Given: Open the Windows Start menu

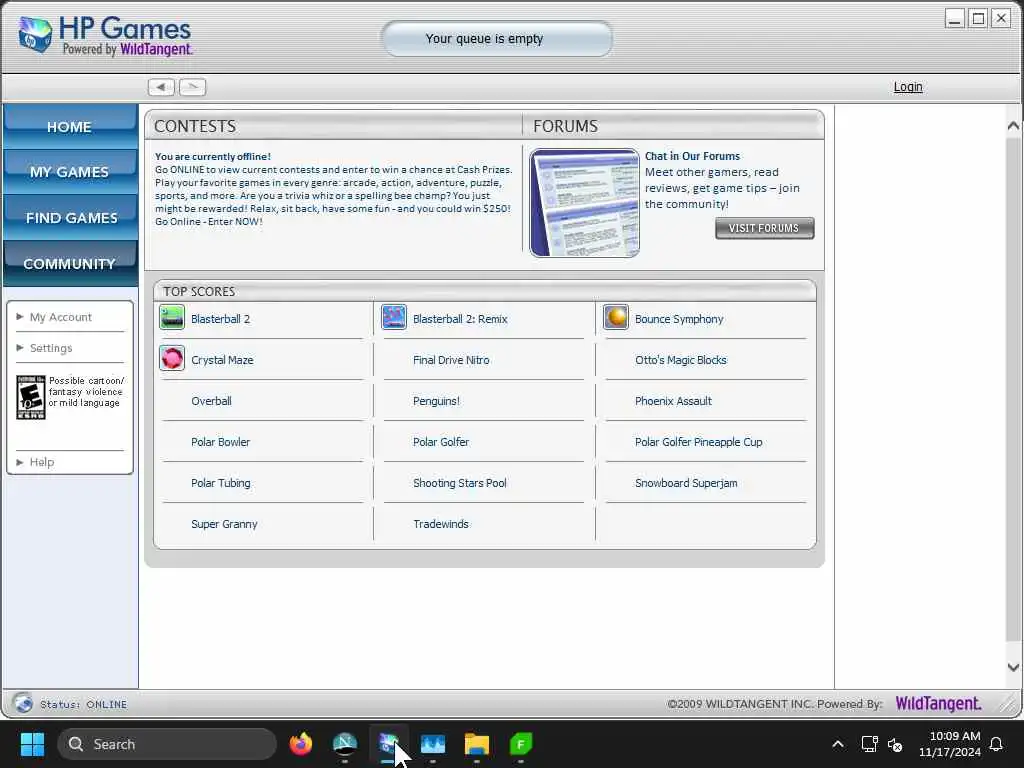Looking at the screenshot, I should point(32,744).
